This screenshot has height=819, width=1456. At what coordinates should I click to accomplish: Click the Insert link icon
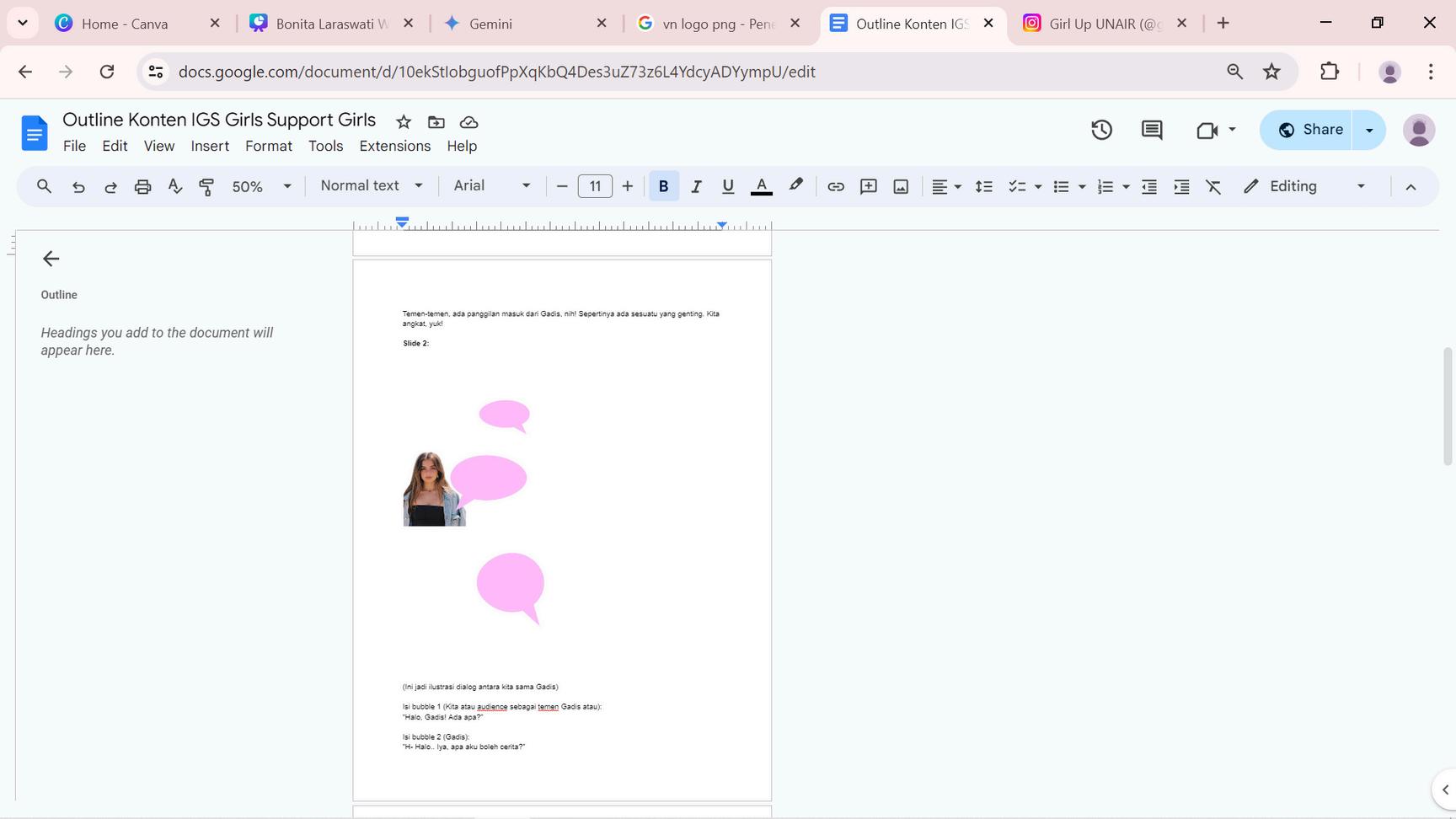(835, 186)
